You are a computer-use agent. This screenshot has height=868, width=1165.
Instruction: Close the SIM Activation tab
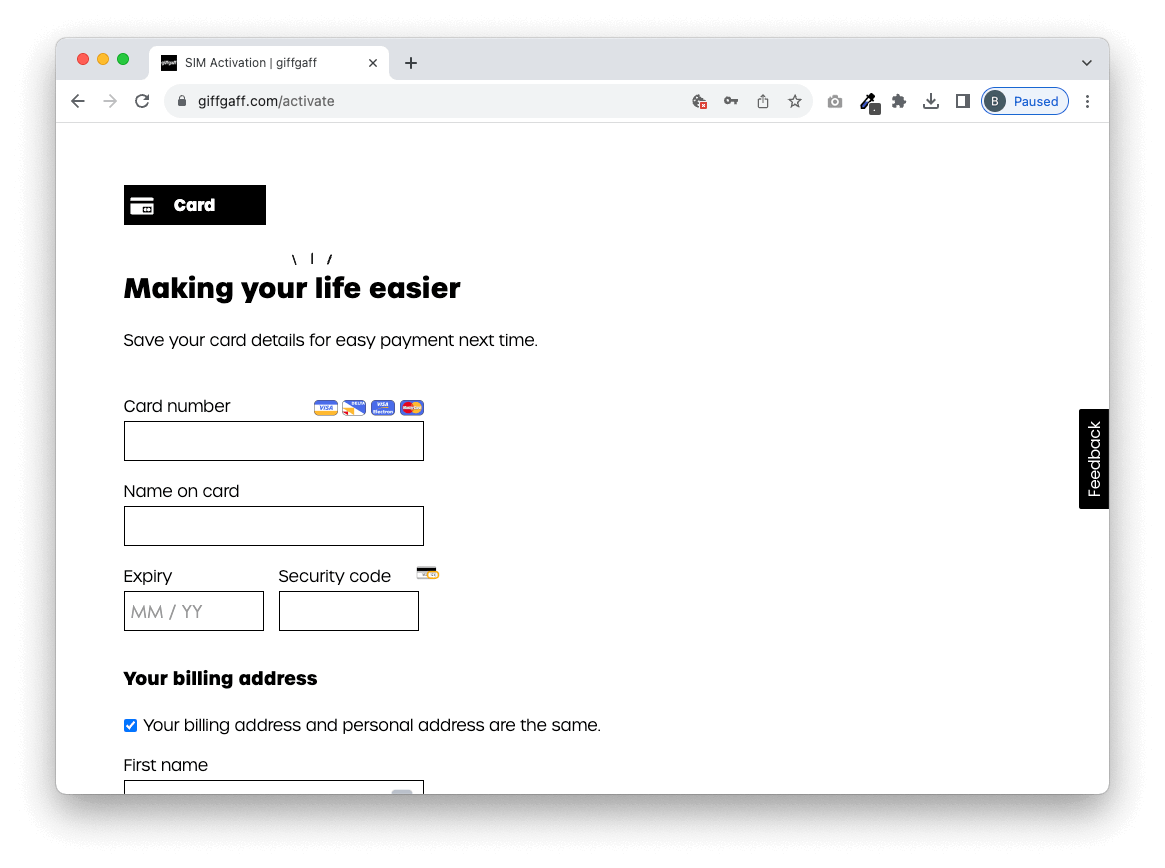tap(373, 63)
